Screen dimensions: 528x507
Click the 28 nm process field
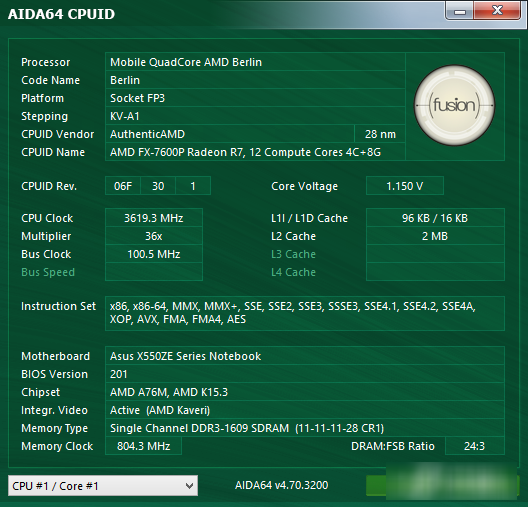tap(380, 134)
